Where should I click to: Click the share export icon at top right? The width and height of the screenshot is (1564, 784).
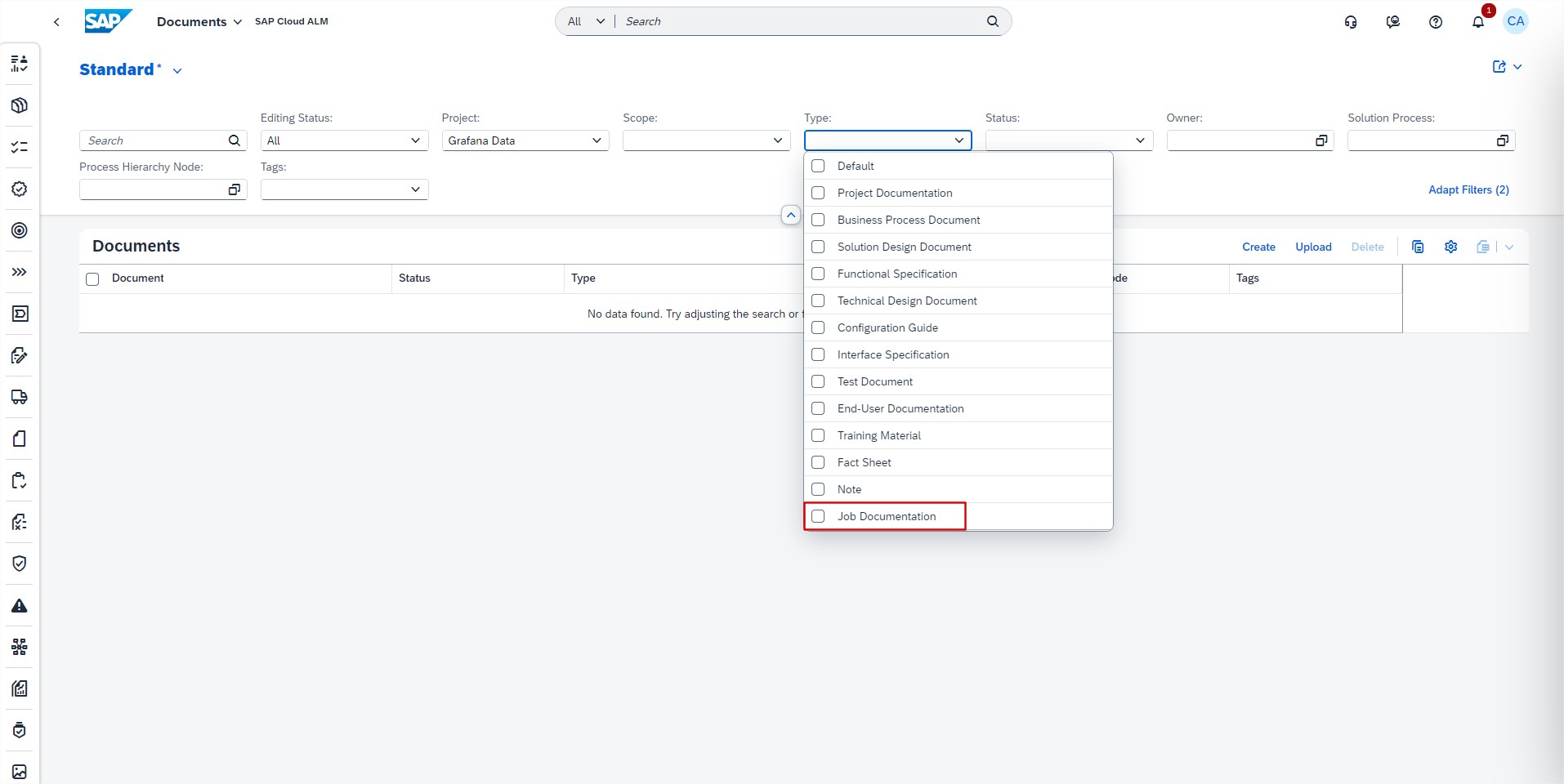tap(1499, 67)
